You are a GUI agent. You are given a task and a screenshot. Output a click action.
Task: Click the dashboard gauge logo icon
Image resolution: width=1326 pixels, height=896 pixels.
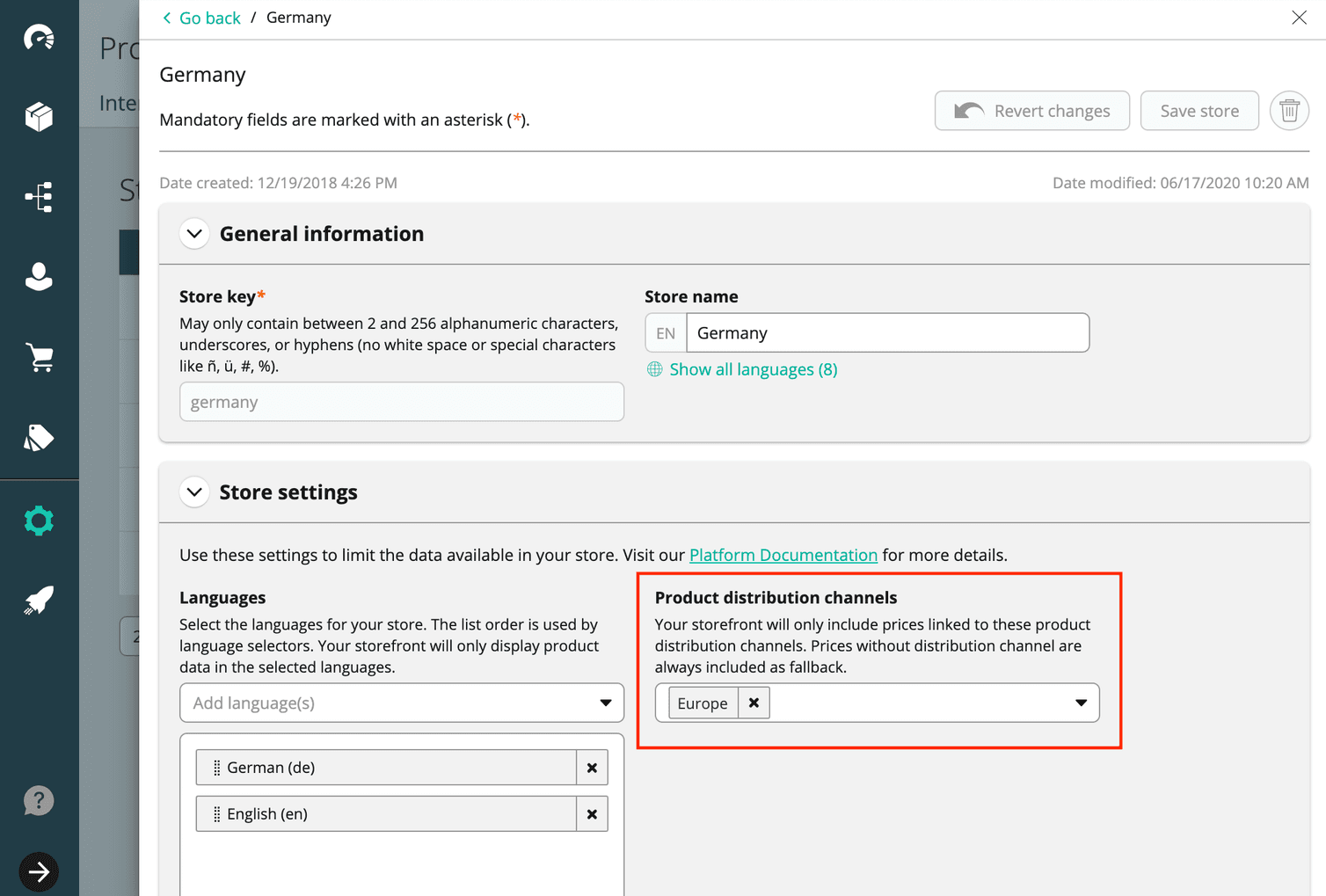pos(39,37)
